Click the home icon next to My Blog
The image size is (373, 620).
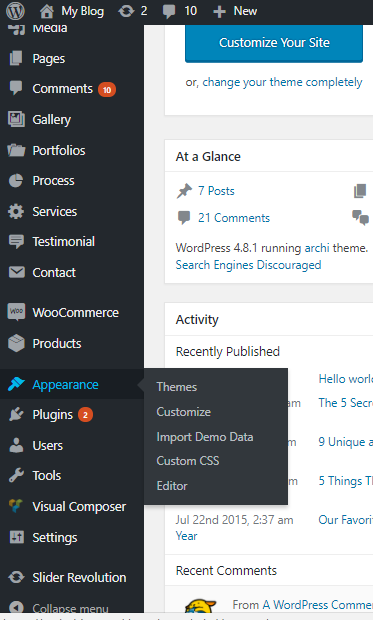[x=47, y=11]
